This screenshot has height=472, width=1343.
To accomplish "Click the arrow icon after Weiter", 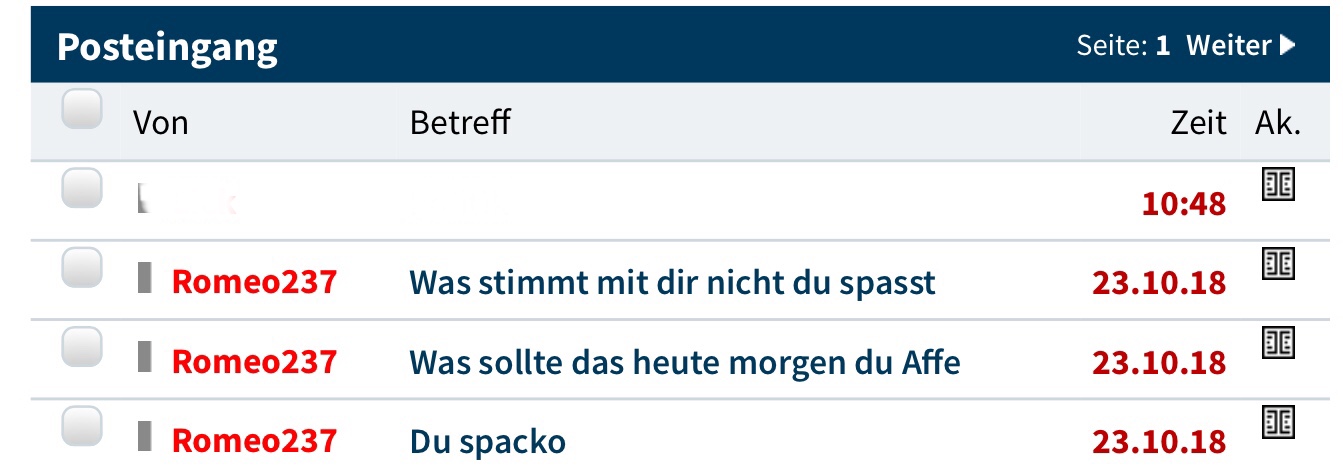I will click(x=1288, y=45).
